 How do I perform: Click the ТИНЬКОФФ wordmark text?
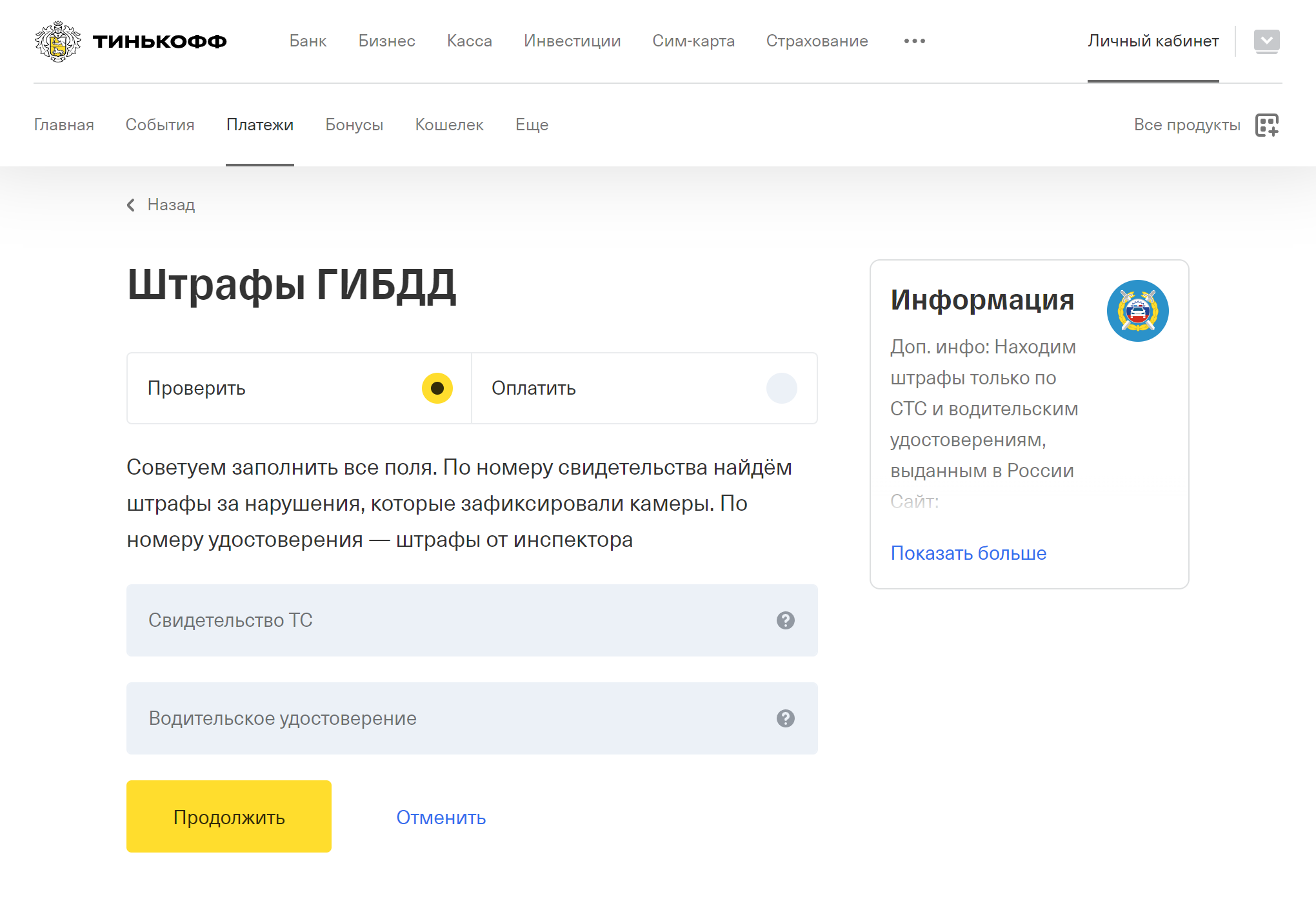click(159, 41)
